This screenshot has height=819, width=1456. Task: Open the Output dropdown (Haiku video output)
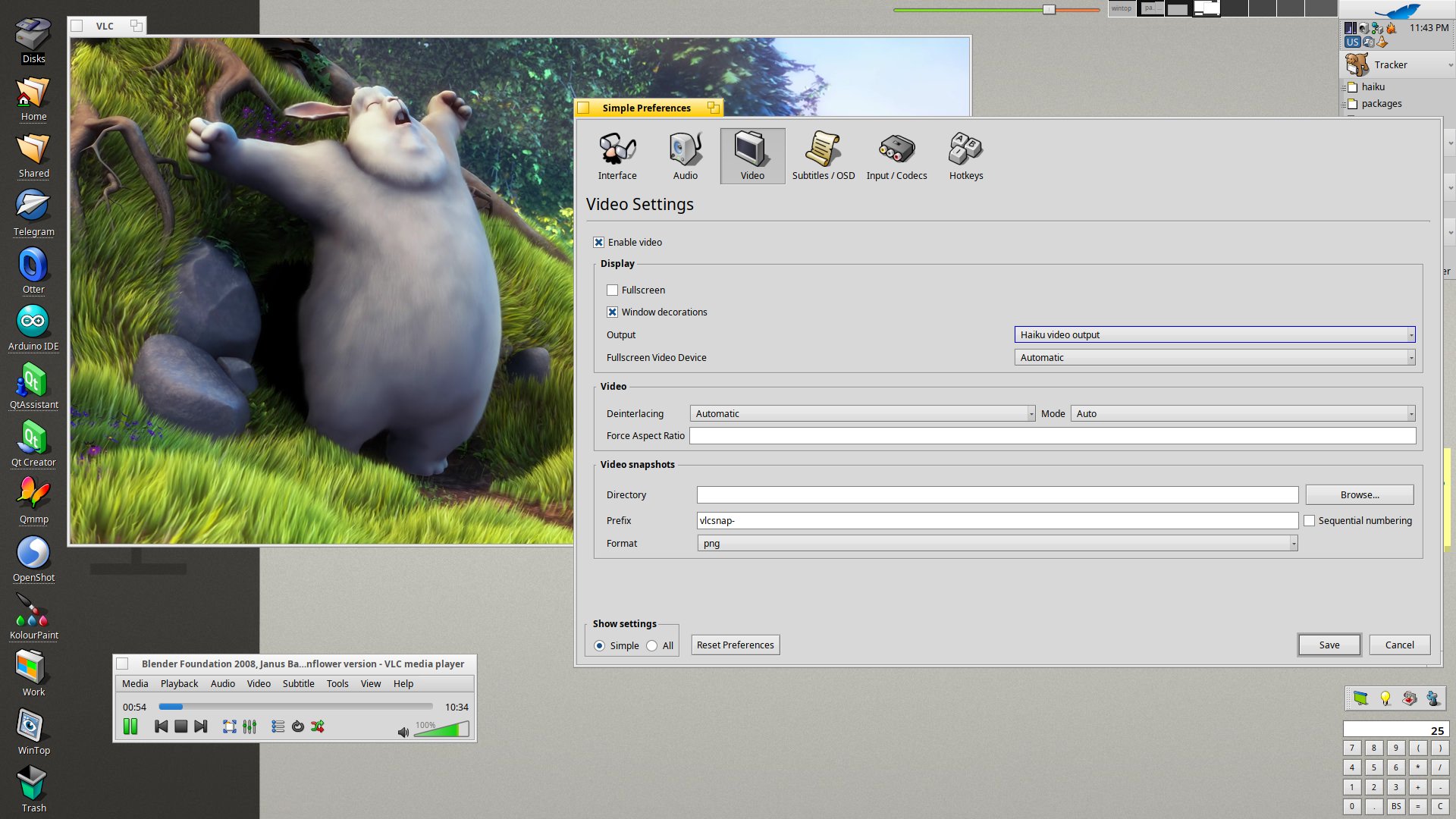point(1214,334)
